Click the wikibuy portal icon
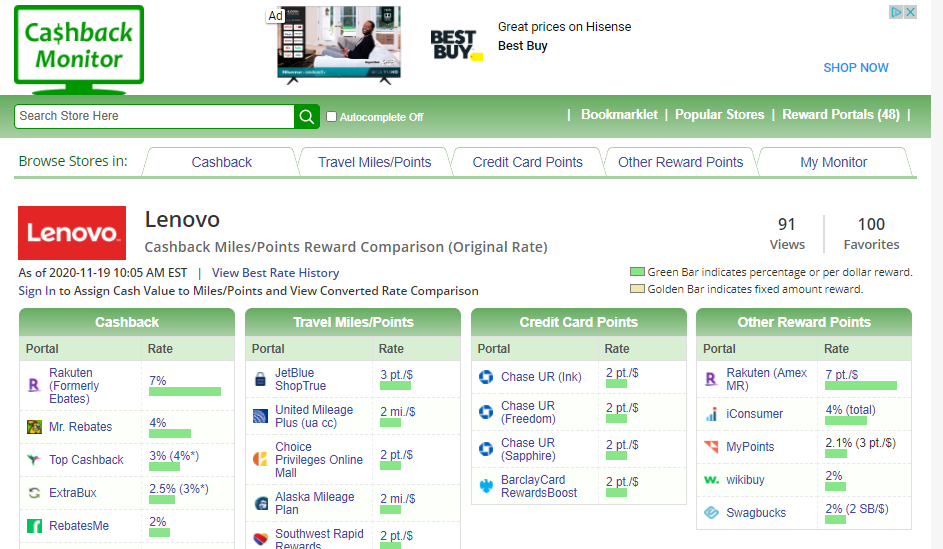The height and width of the screenshot is (549, 943). (711, 480)
